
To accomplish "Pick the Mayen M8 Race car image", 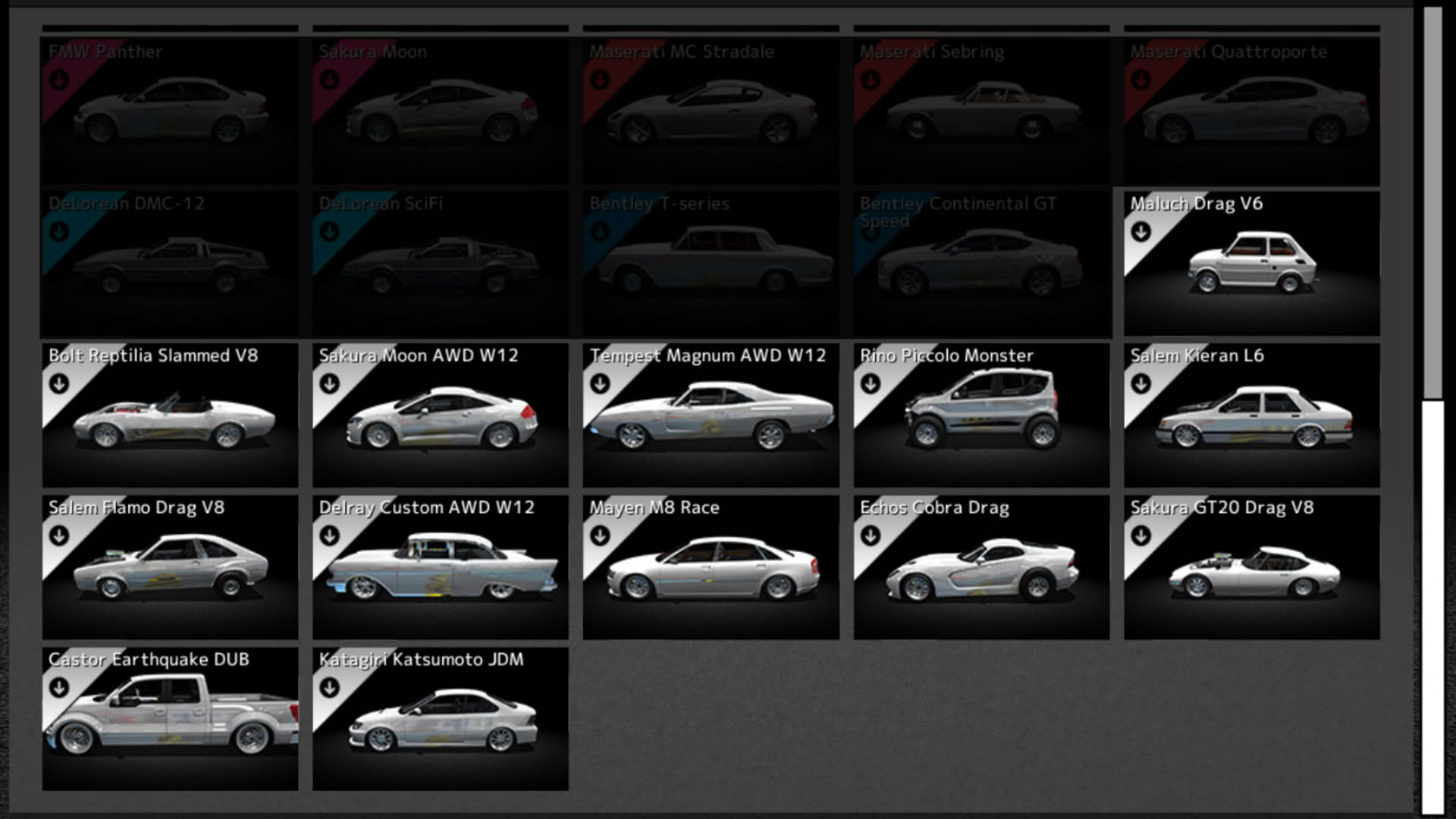I will tap(713, 569).
